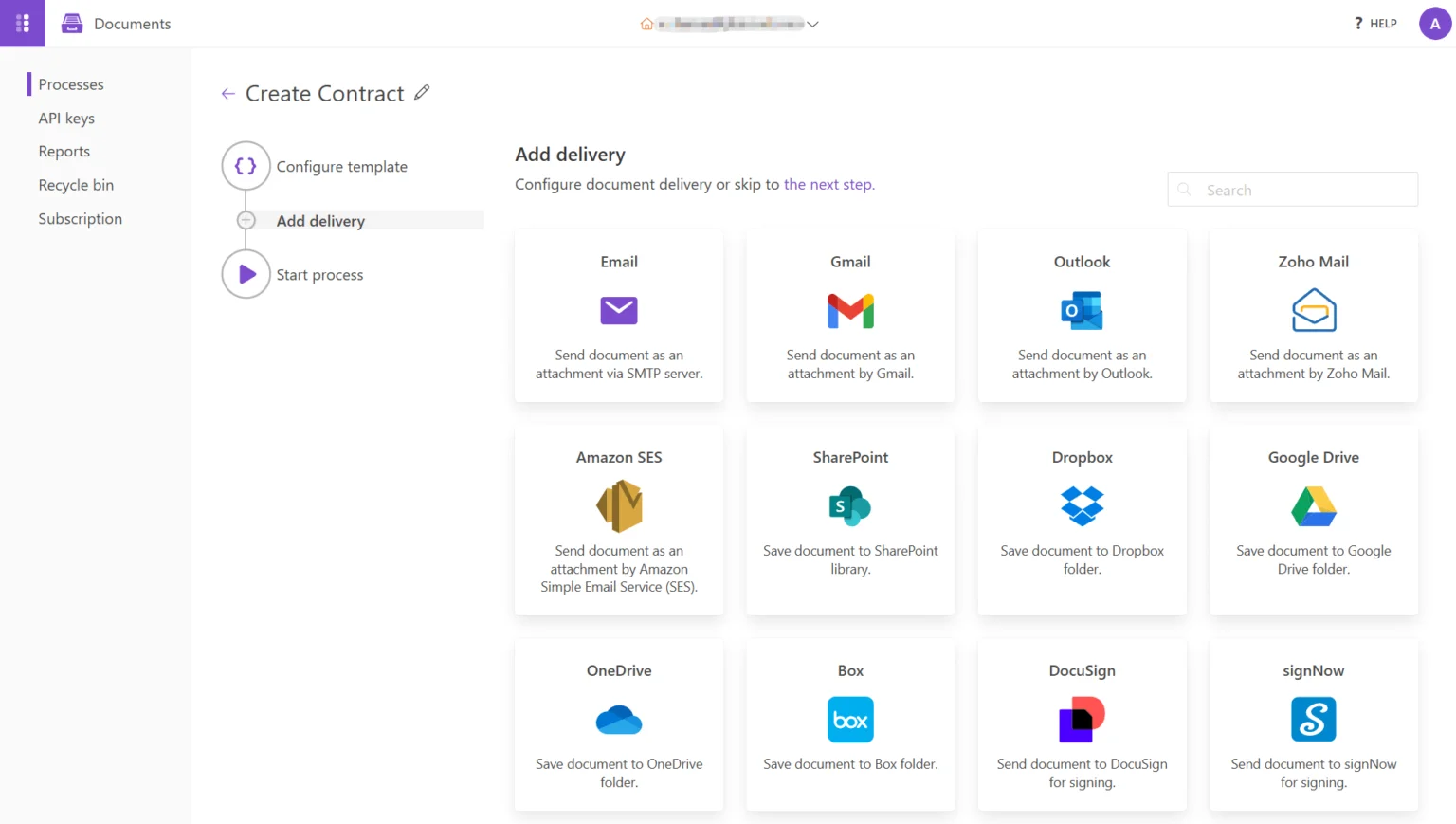Open Help from the top bar
Screen dimensions: 1456x824
(x=1374, y=23)
